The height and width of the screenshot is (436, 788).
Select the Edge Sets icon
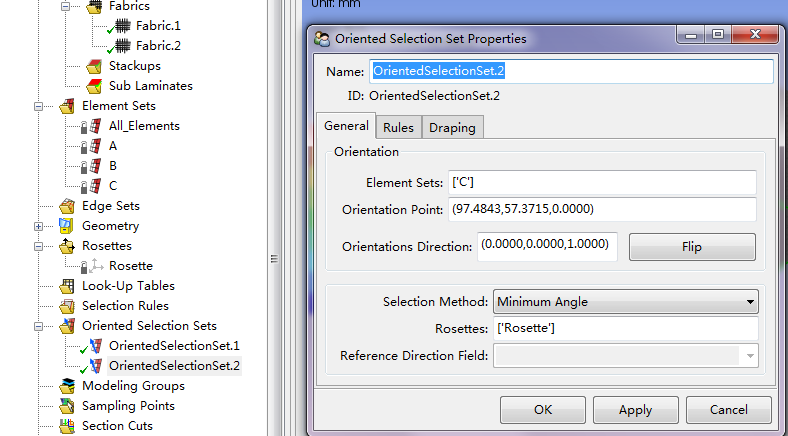click(x=67, y=206)
